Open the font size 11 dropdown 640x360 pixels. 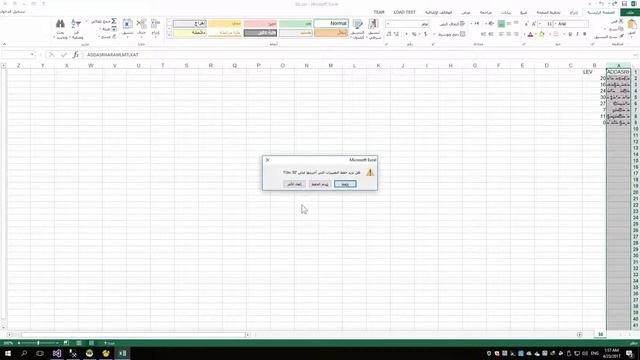coord(541,24)
